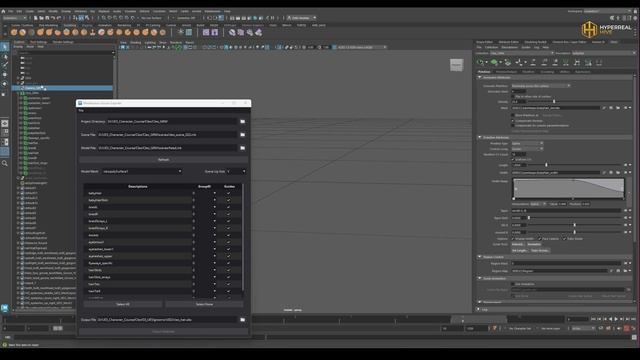Toggle Use animation checkbox
This screenshot has width=640, height=360.
[513, 284]
